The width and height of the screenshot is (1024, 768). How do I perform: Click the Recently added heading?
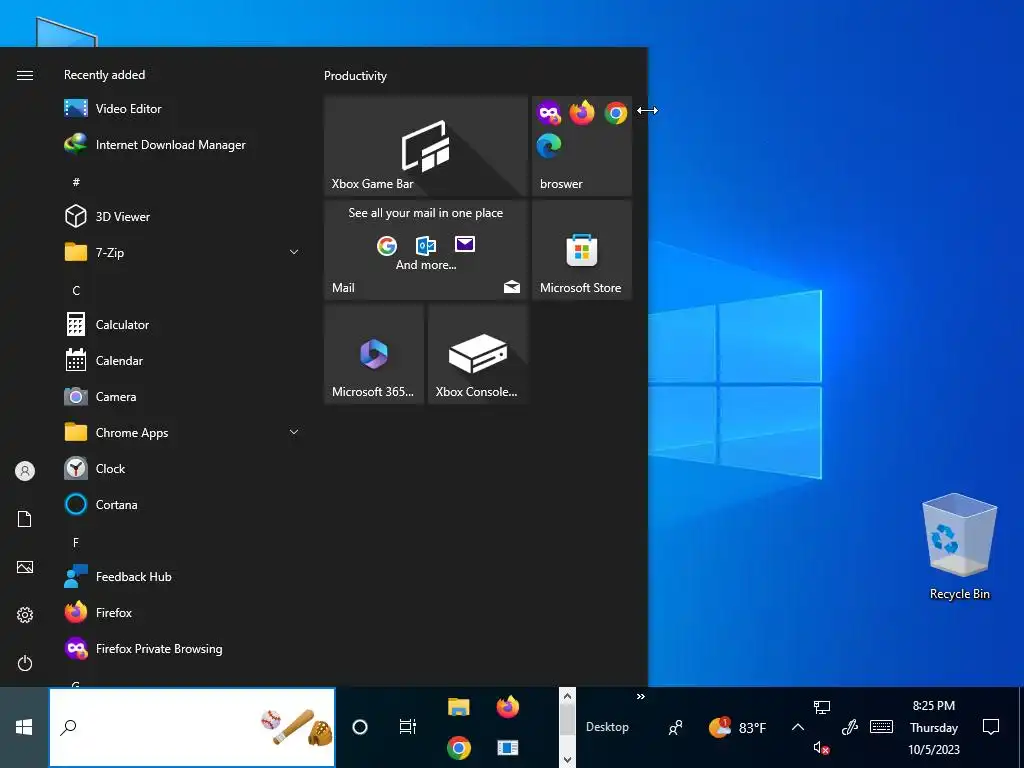(x=104, y=75)
